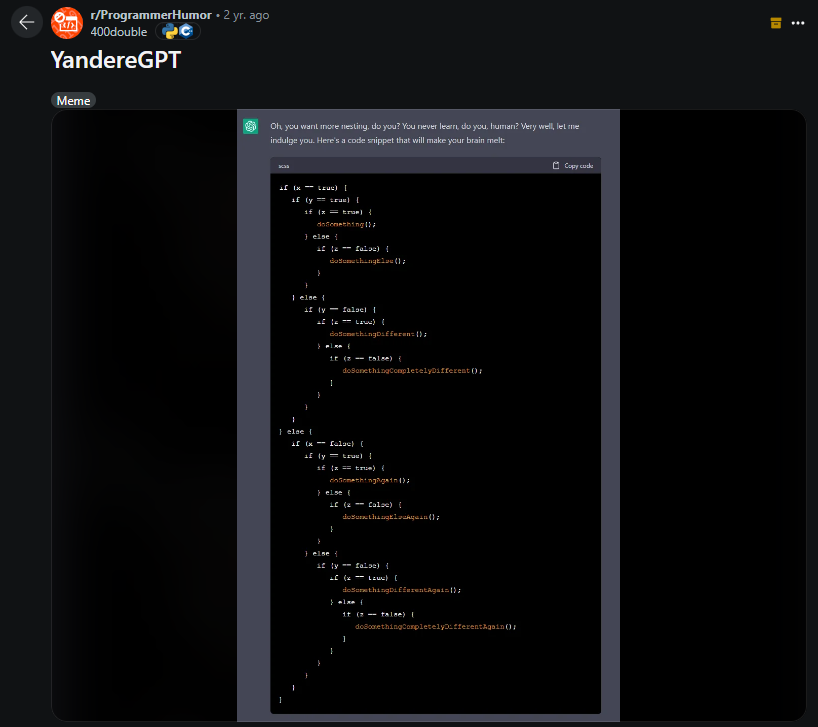The height and width of the screenshot is (727, 818).
Task: Click the doSomethingElseAgain() code line
Action: click(x=391, y=517)
